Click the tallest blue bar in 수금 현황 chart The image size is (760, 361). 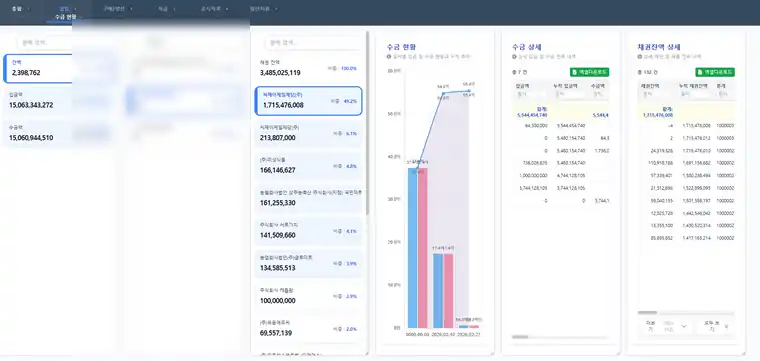(x=412, y=248)
